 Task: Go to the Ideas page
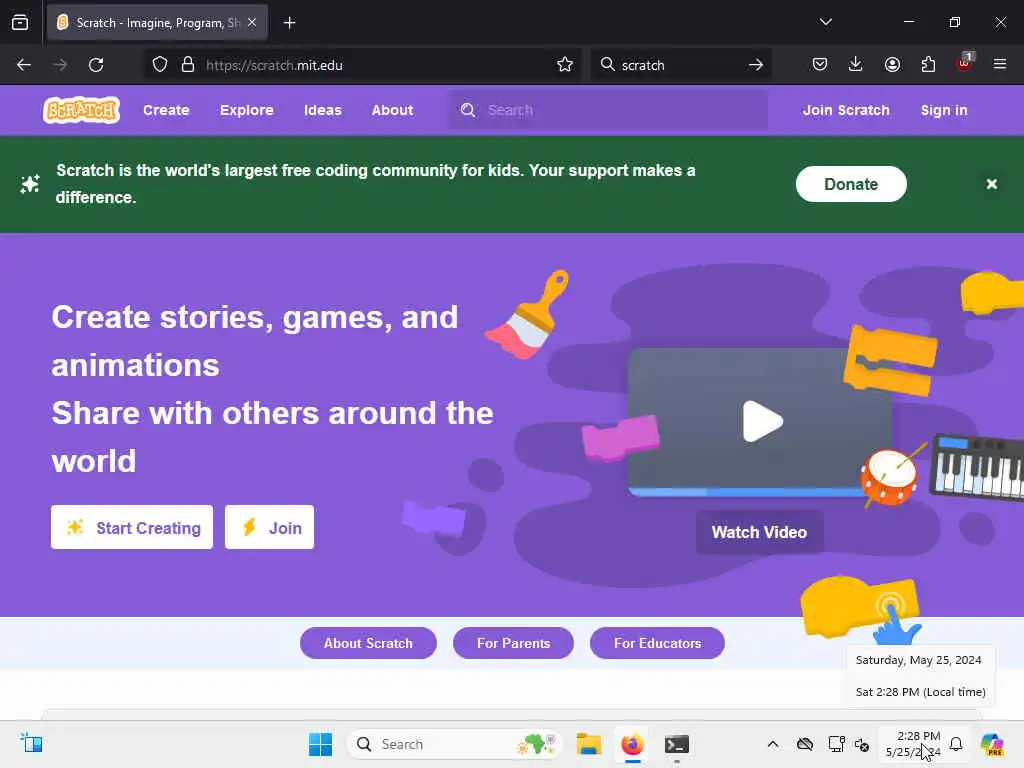(x=323, y=110)
